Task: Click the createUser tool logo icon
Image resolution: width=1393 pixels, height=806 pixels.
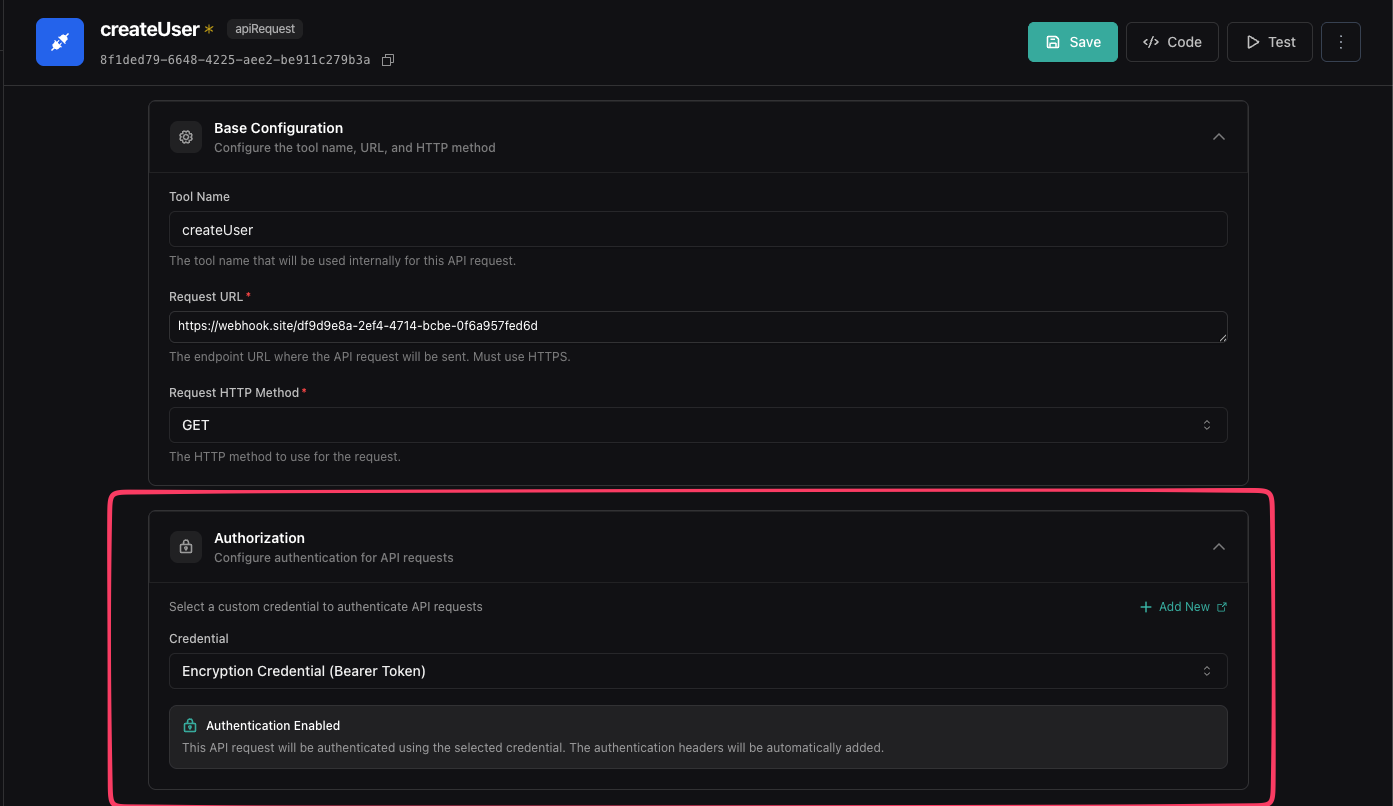Action: tap(59, 41)
